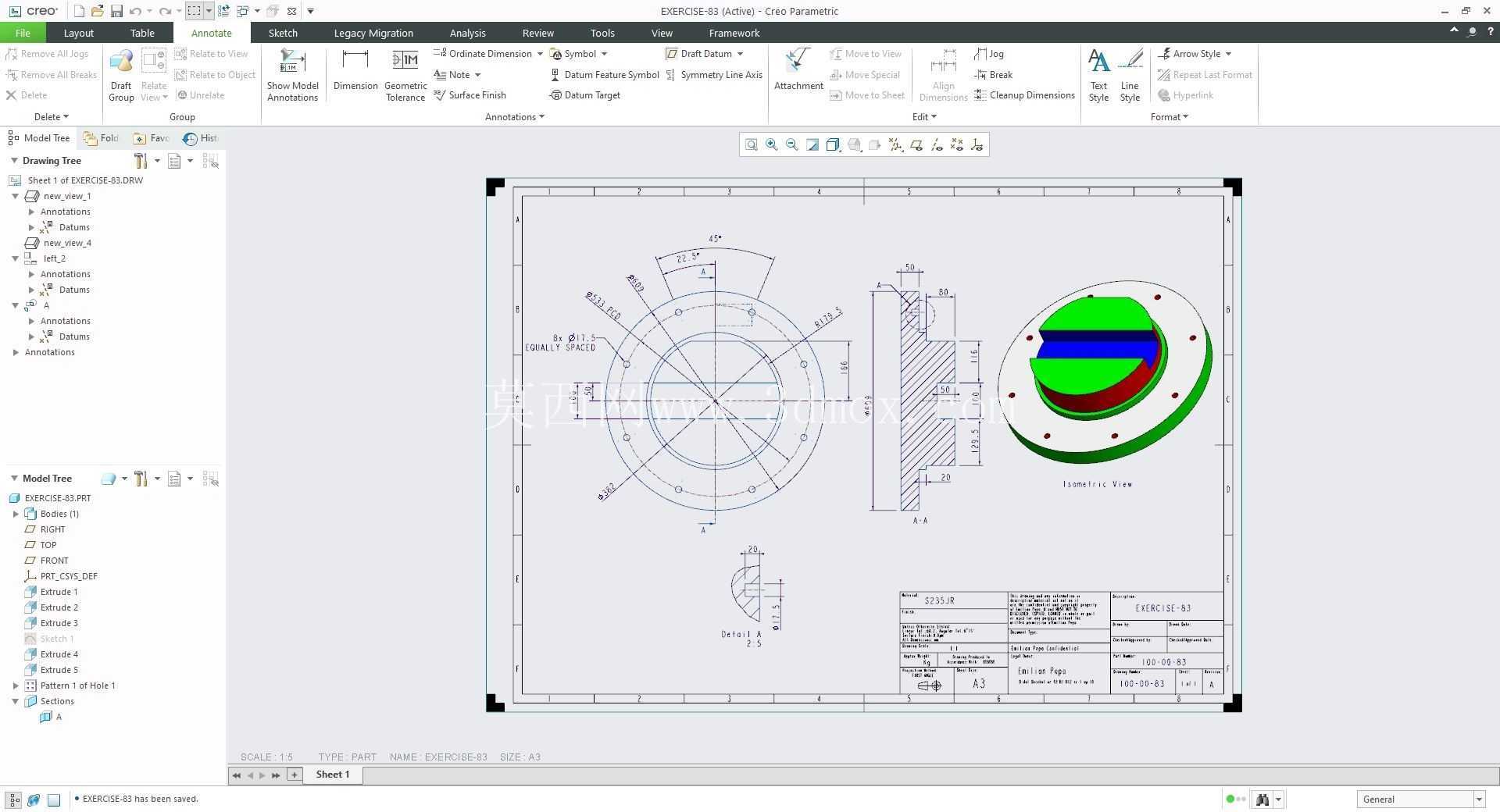The width and height of the screenshot is (1500, 812).
Task: Open Drawing Tree settings hammer icon
Action: pos(141,161)
